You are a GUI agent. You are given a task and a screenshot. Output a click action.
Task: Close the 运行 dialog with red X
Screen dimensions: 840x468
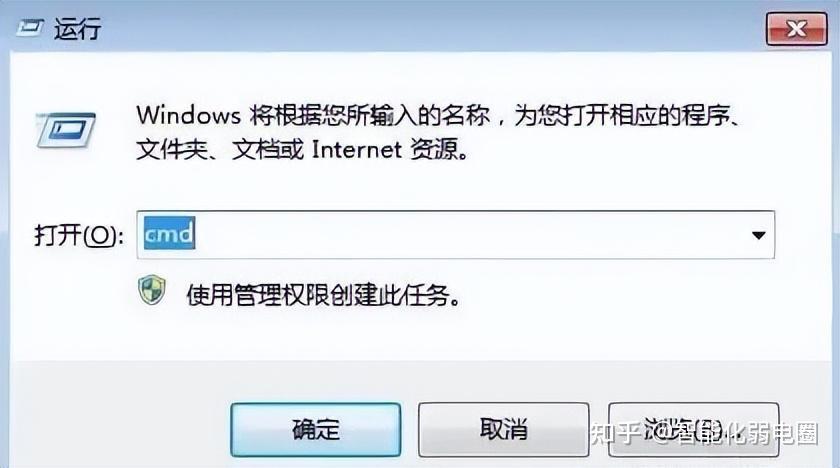click(797, 28)
